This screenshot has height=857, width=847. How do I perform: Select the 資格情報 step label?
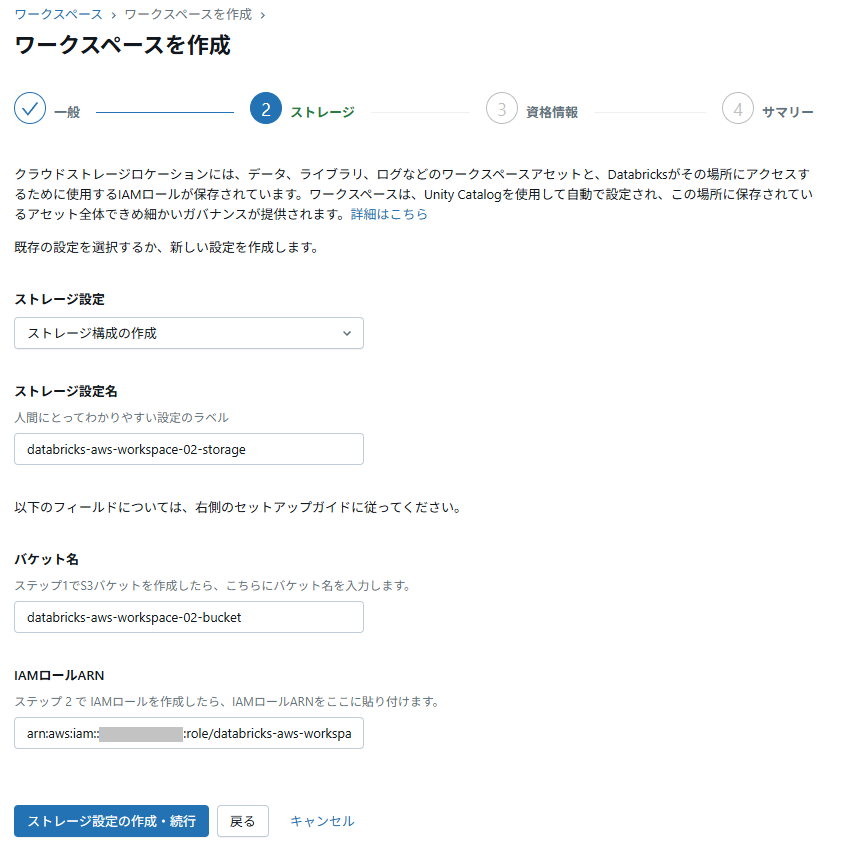[552, 112]
